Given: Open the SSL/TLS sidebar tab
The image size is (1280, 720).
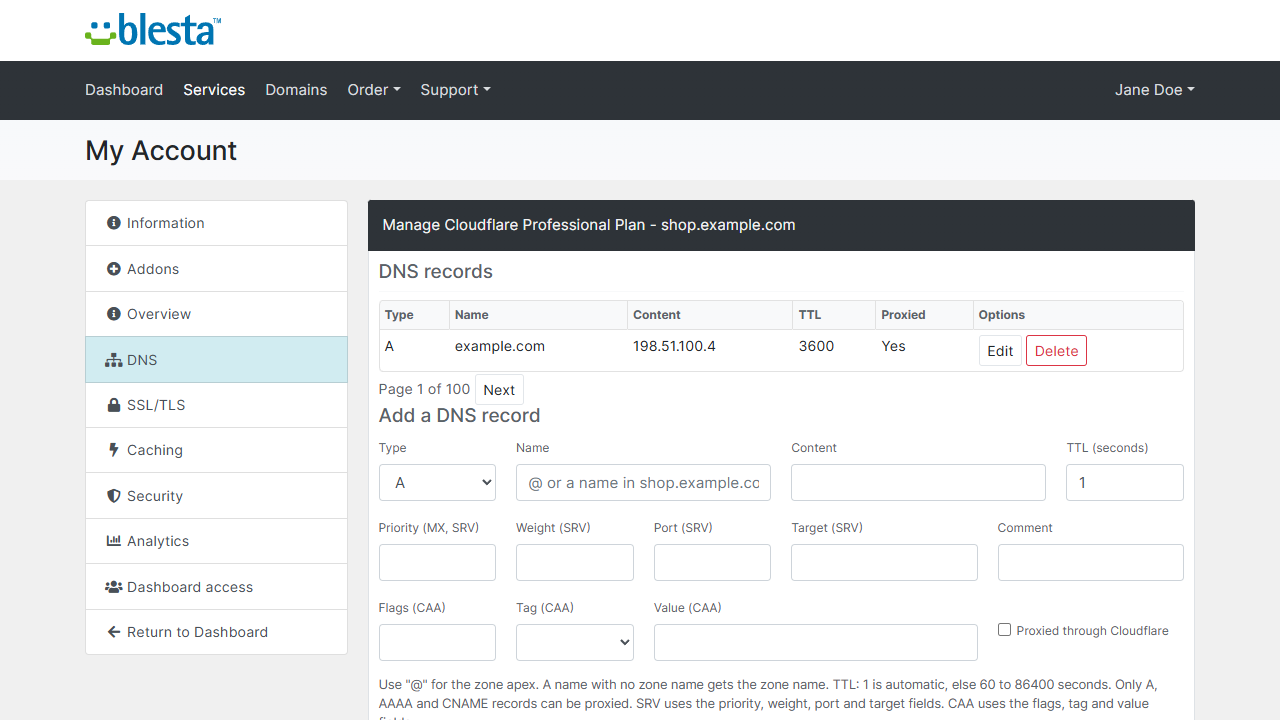Looking at the screenshot, I should [x=217, y=405].
